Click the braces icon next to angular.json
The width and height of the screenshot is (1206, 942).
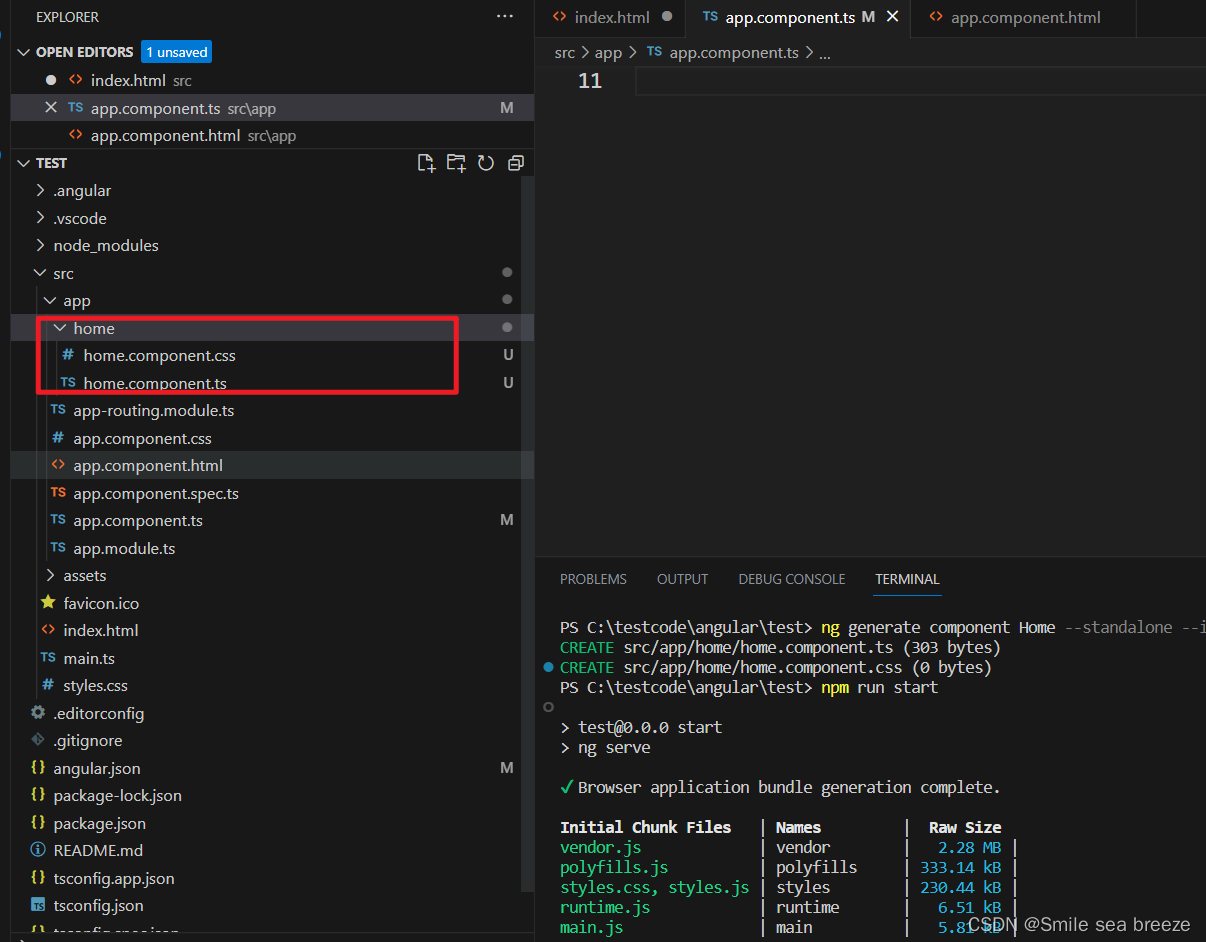38,768
